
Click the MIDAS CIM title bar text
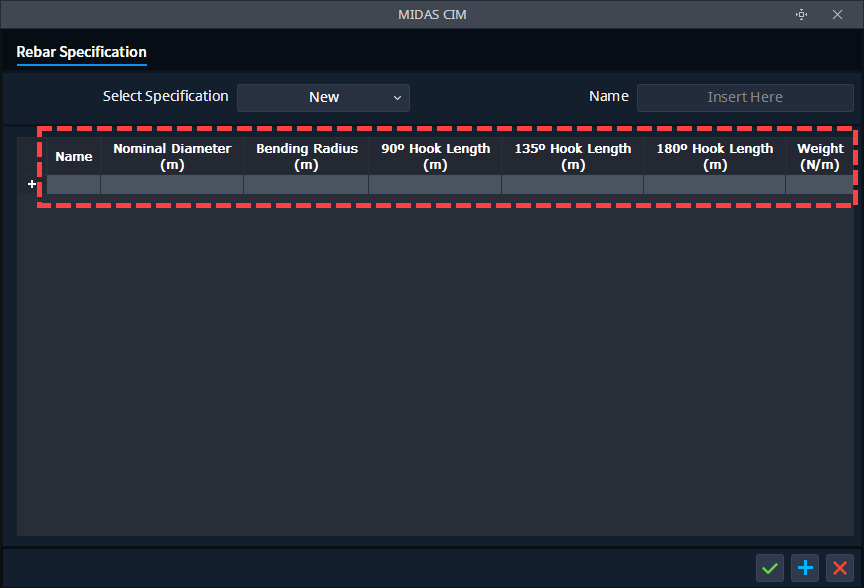click(x=432, y=14)
